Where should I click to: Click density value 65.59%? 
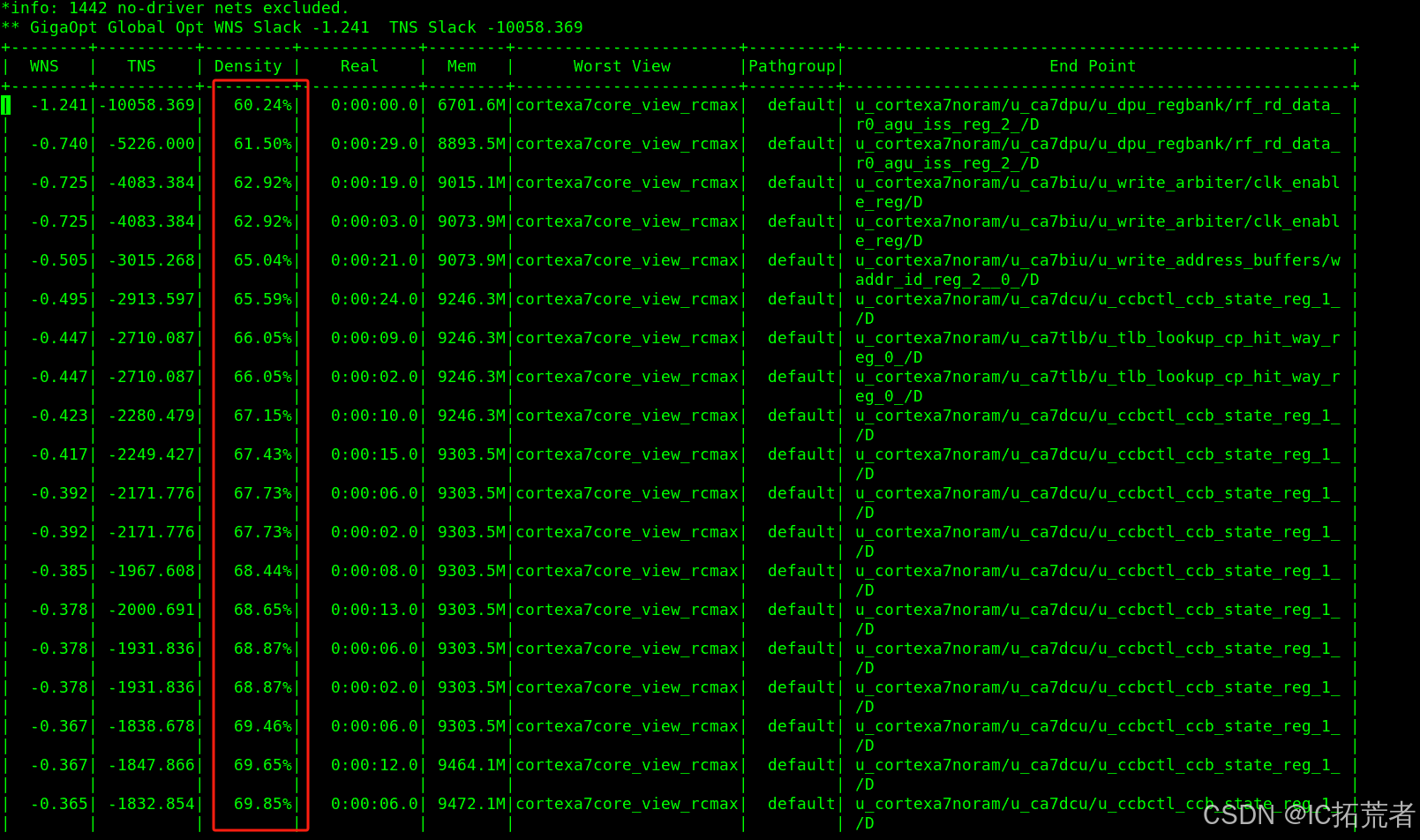(262, 299)
